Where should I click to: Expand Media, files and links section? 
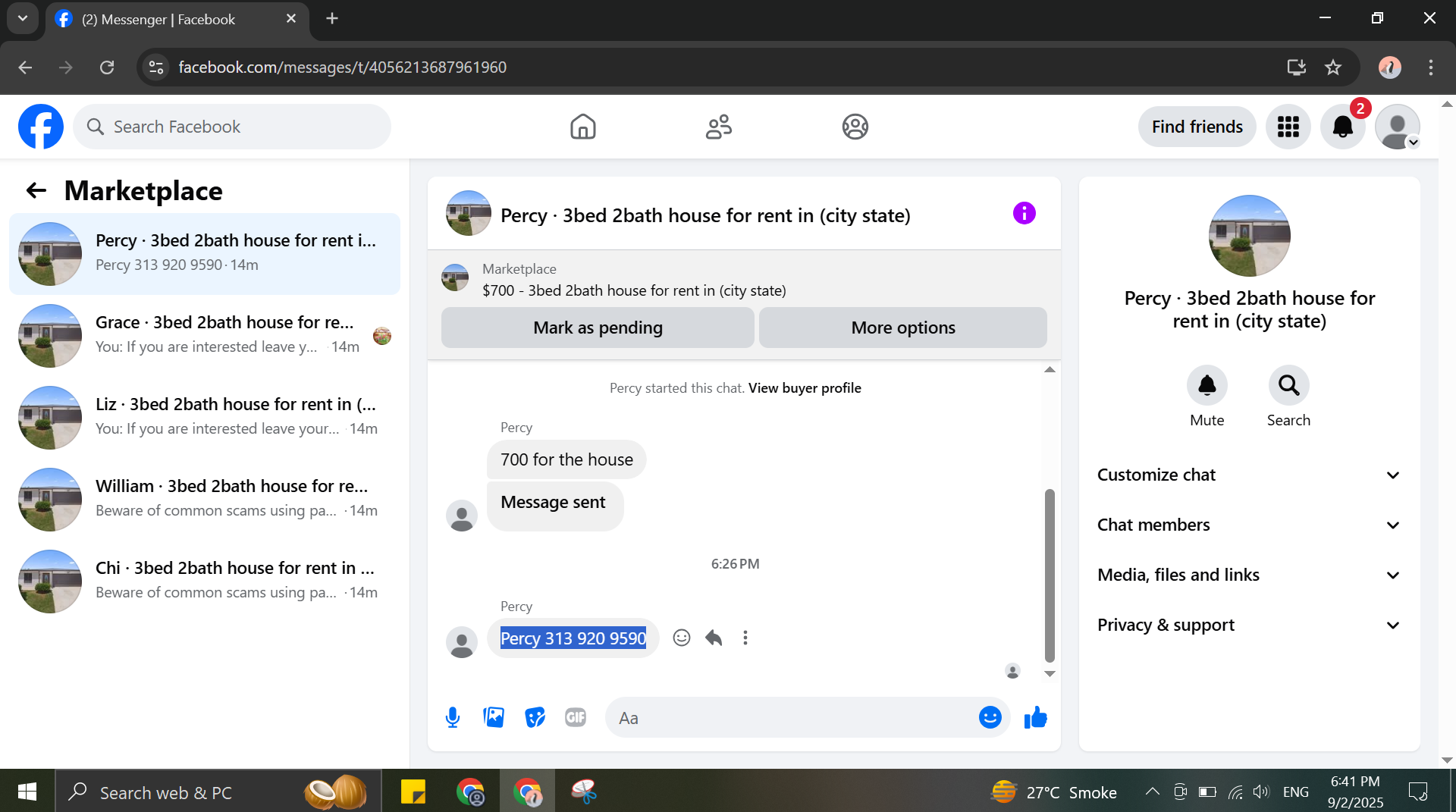1249,575
